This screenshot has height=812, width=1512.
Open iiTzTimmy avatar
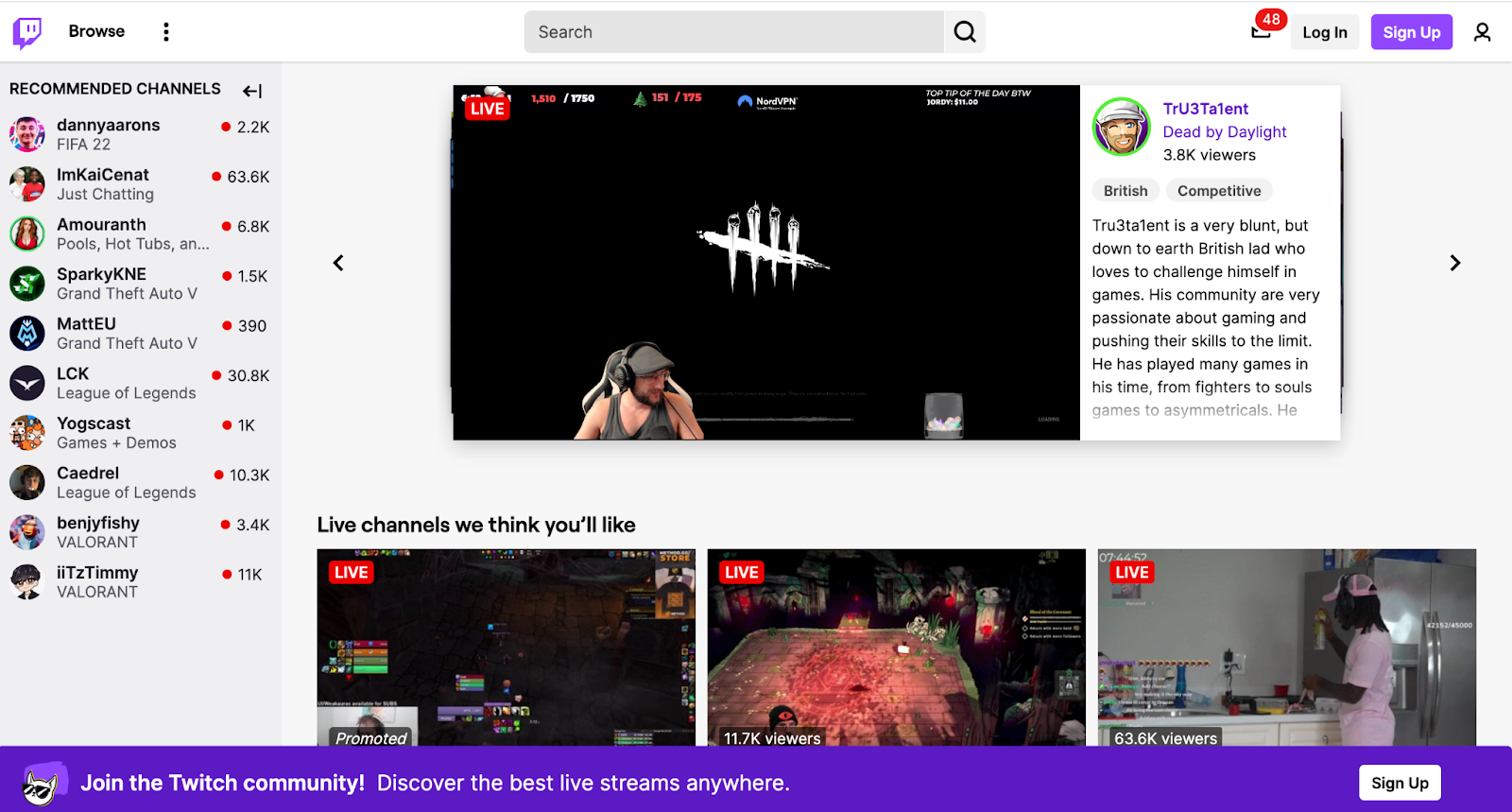[x=27, y=582]
